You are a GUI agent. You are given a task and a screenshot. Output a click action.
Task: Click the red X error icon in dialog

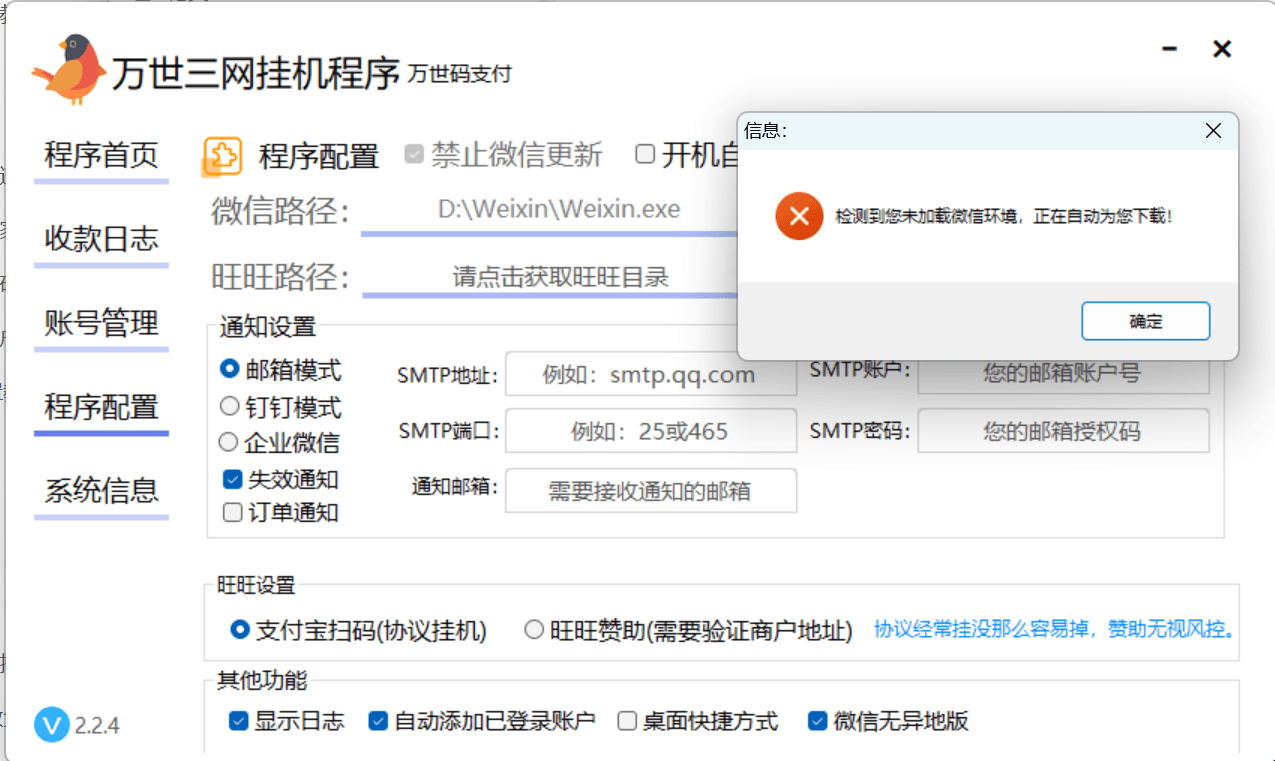coord(799,216)
